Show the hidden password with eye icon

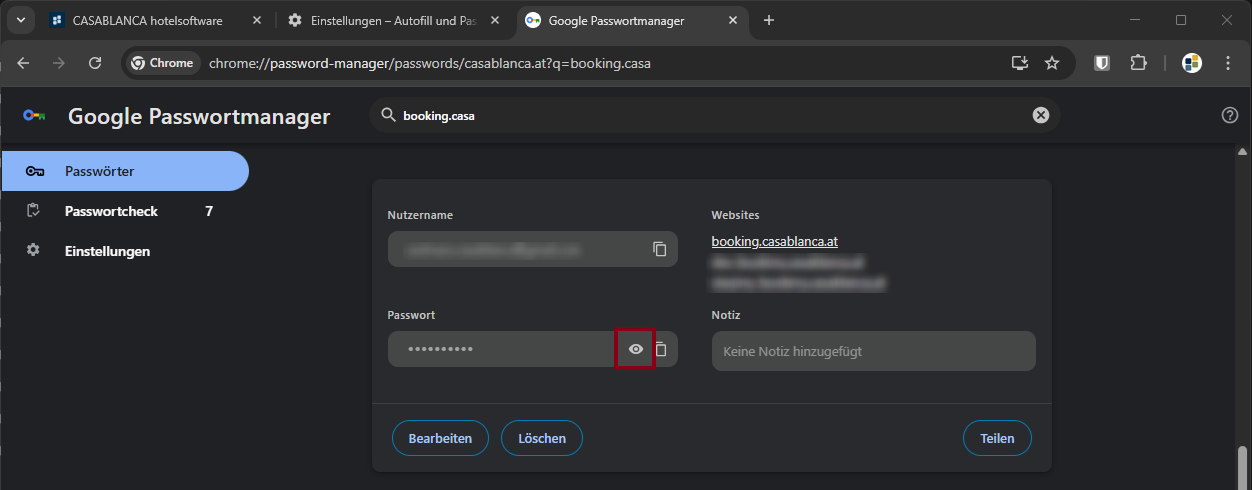coord(635,349)
